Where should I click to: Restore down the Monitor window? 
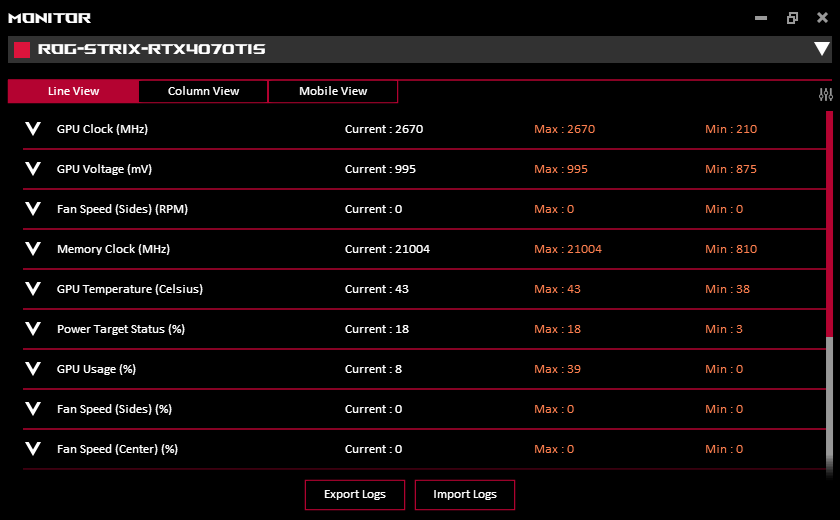(x=792, y=18)
